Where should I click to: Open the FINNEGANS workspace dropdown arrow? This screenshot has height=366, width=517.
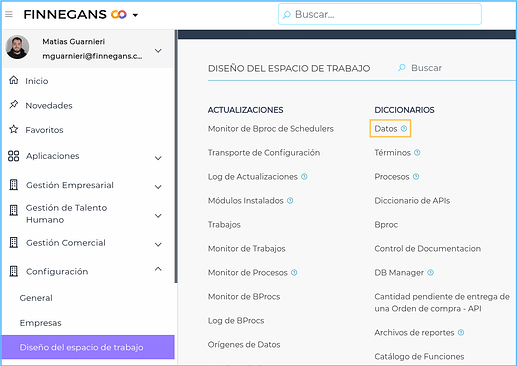tap(135, 15)
